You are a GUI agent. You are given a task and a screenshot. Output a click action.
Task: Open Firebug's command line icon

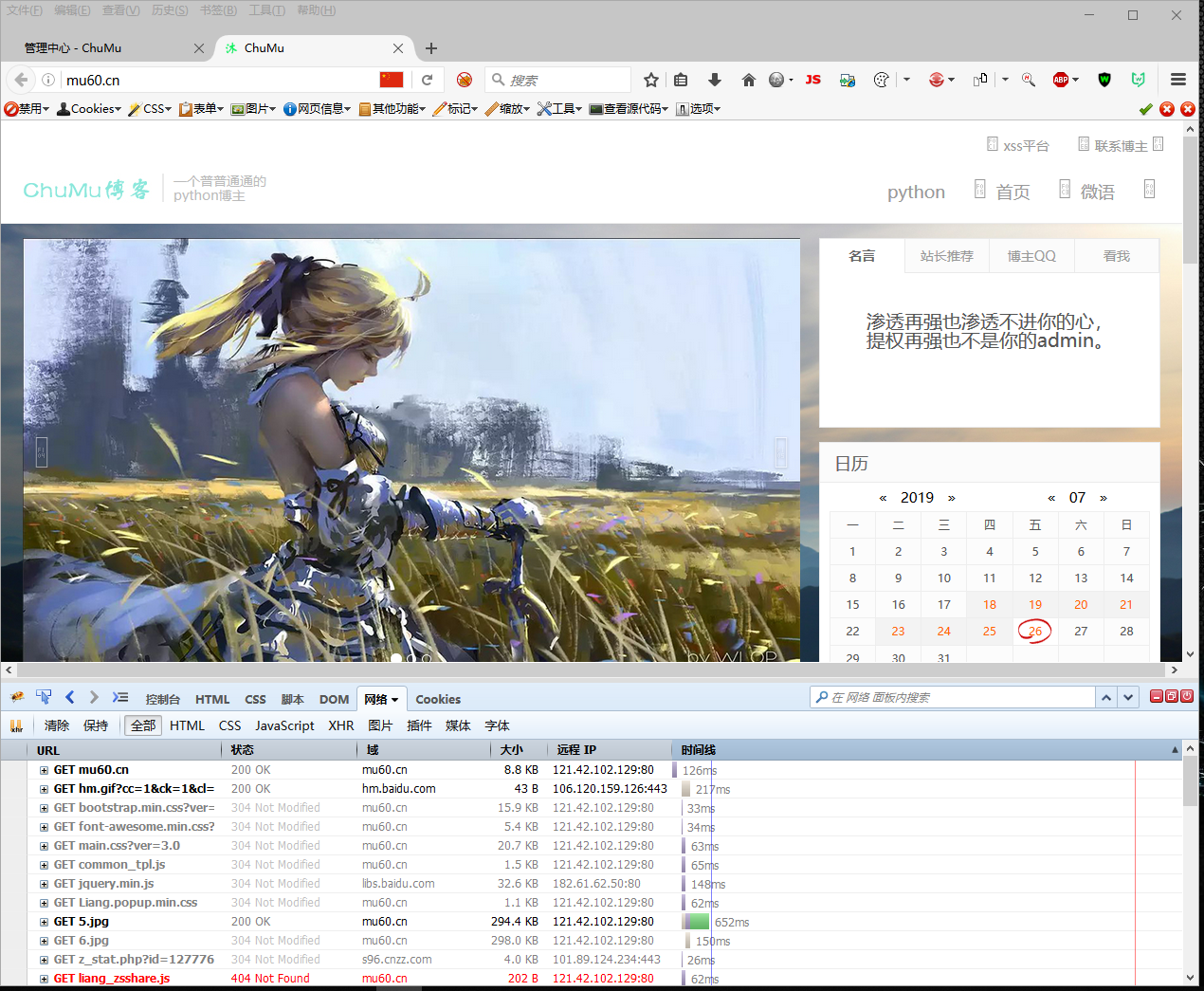coord(120,698)
